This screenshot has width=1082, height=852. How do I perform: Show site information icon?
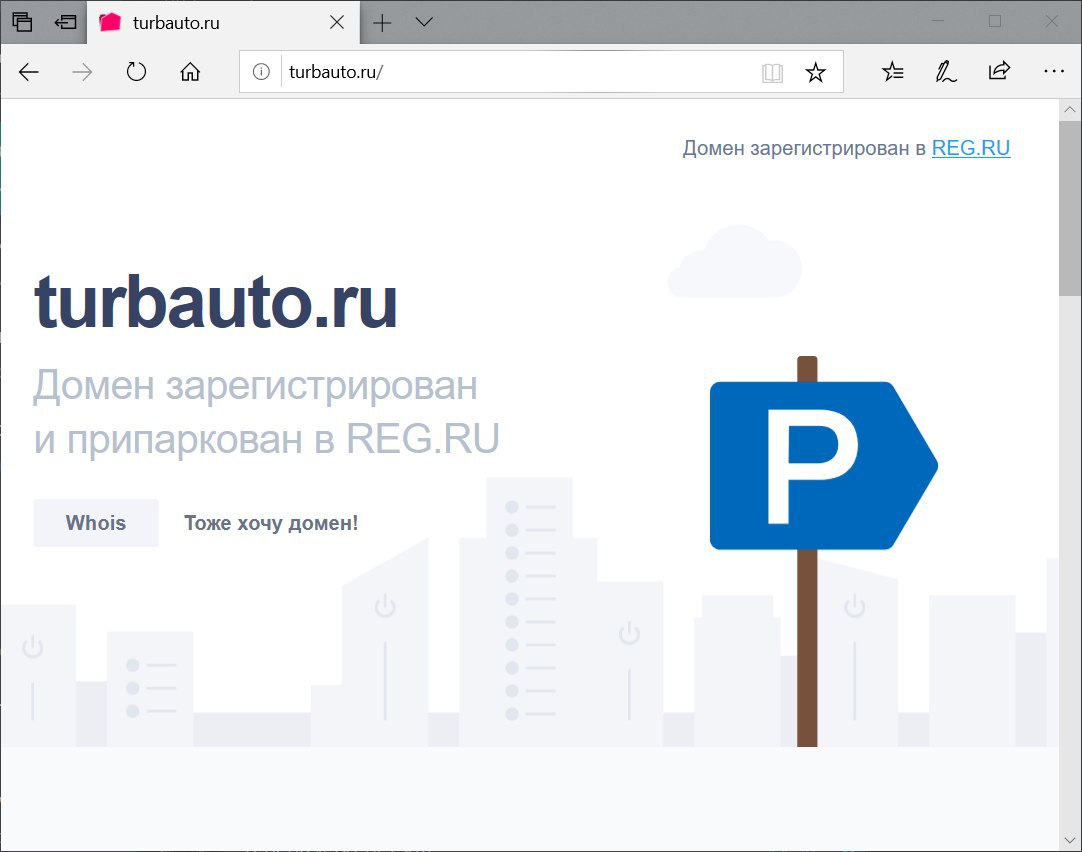[x=261, y=72]
